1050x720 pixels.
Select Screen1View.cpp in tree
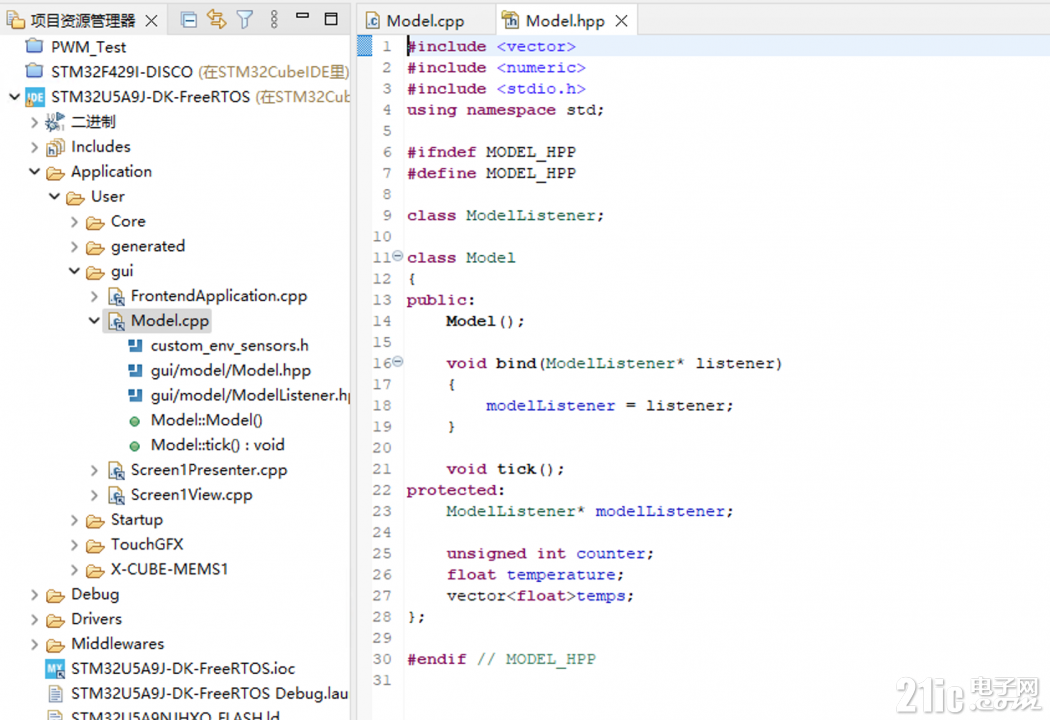(x=192, y=495)
